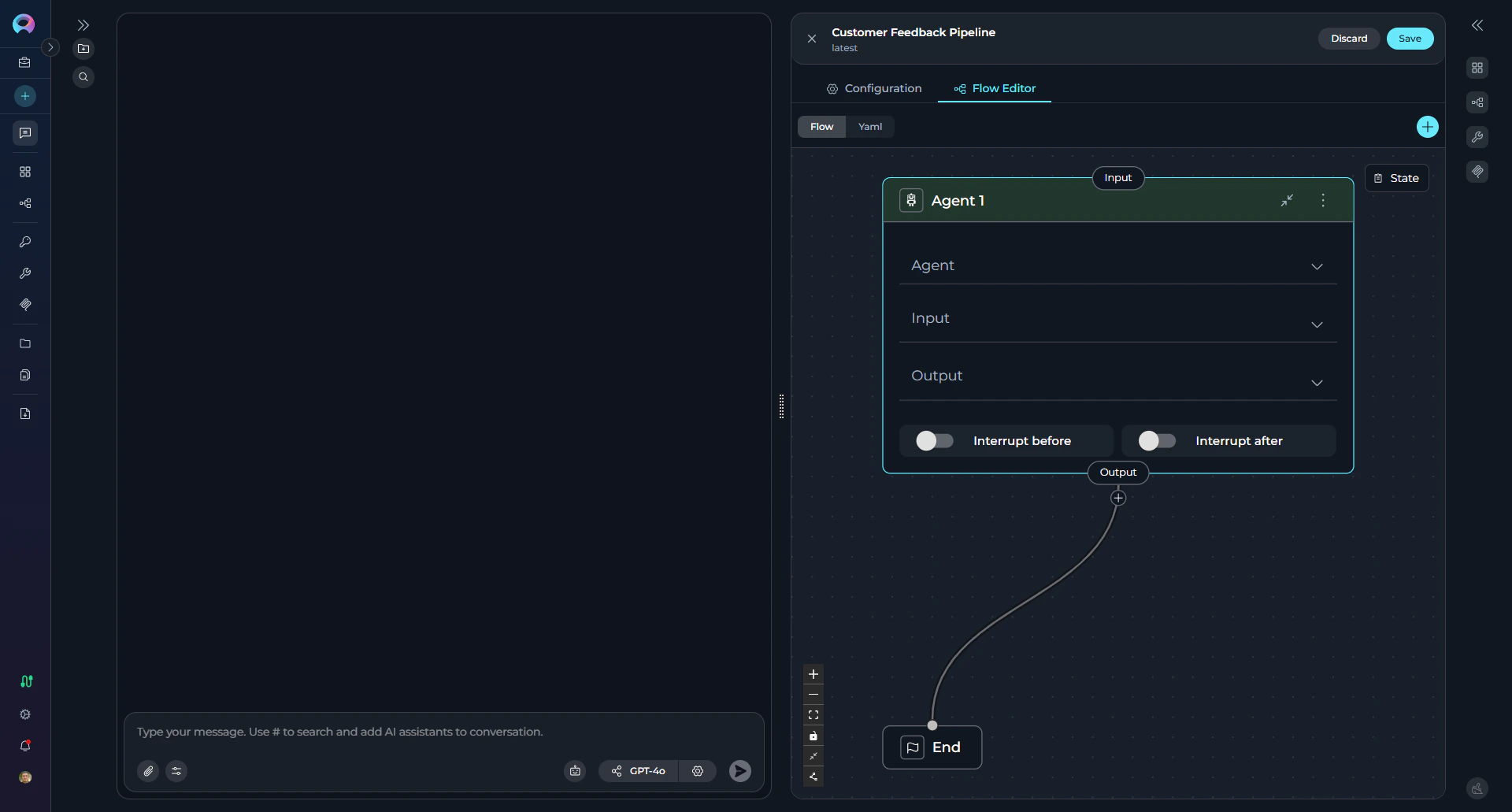Click the send message arrow icon
The width and height of the screenshot is (1512, 812).
[739, 771]
